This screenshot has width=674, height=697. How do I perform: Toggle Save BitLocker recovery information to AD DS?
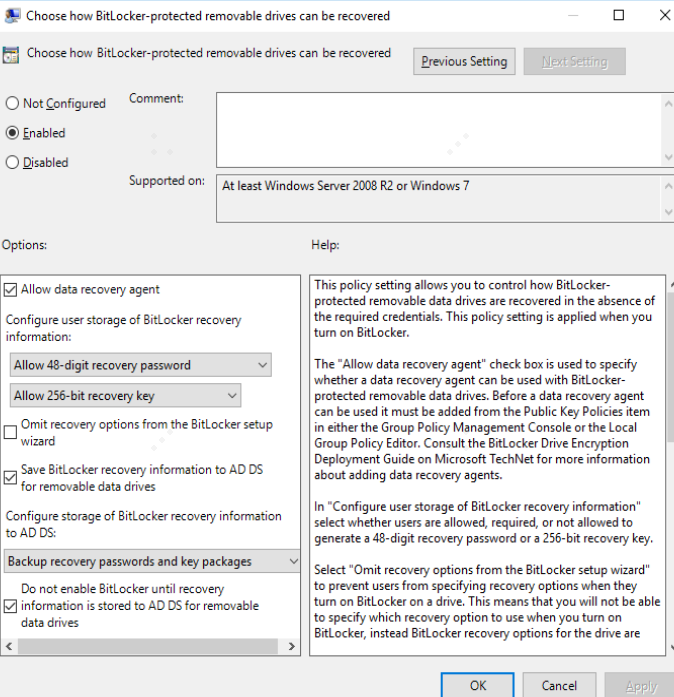point(10,478)
